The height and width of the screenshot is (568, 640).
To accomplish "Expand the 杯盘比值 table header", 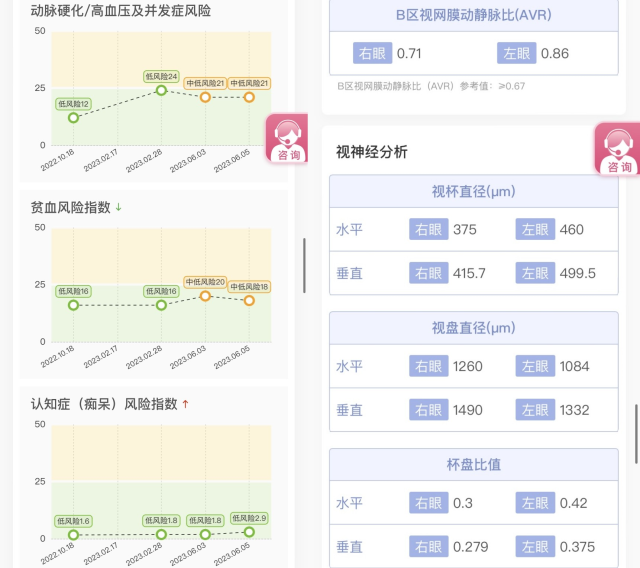I will 473,465.
